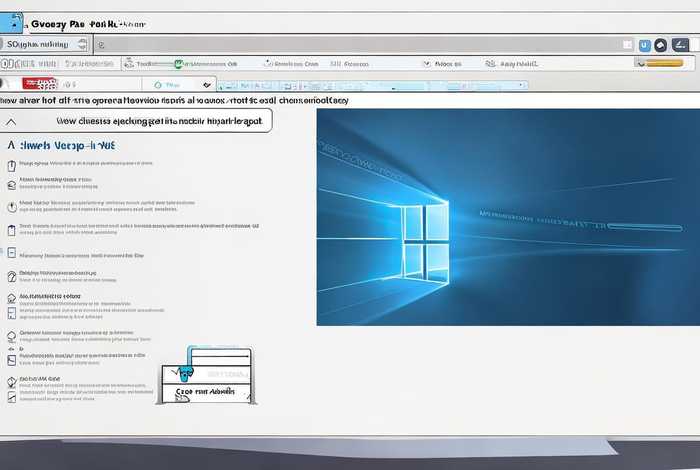Open the dropdown arrow beside the teal circle icon
Viewport: 700px width, 470px height.
click(x=207, y=84)
